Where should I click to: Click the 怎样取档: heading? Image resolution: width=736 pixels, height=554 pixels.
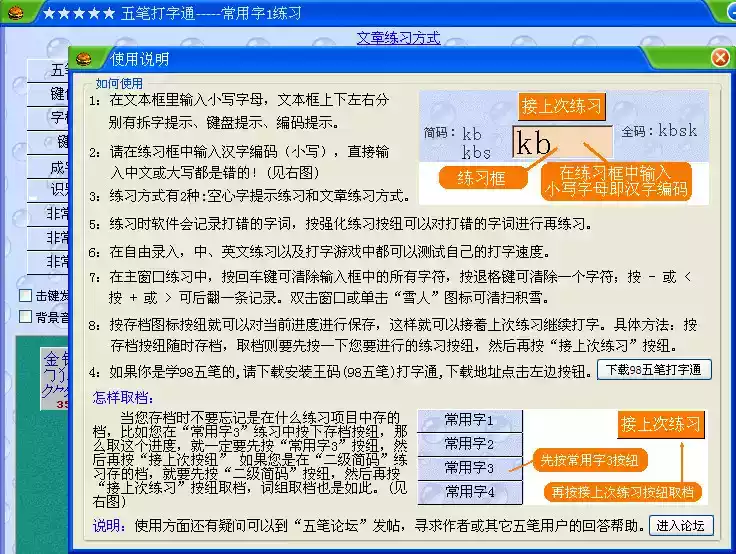(x=123, y=398)
